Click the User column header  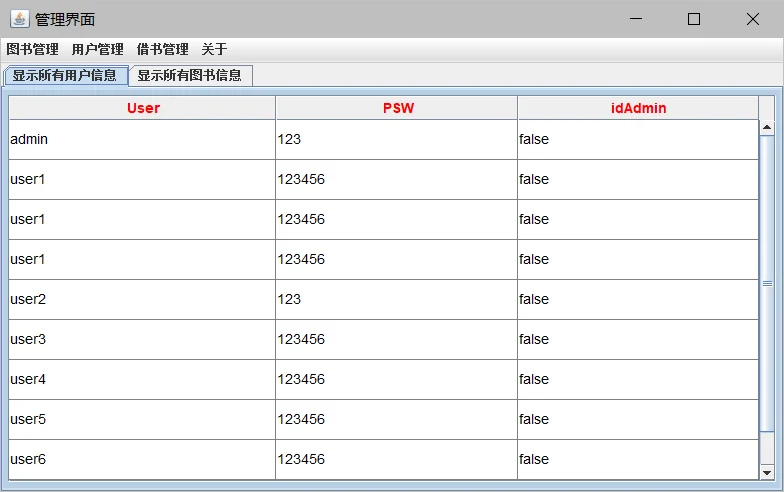(x=142, y=108)
